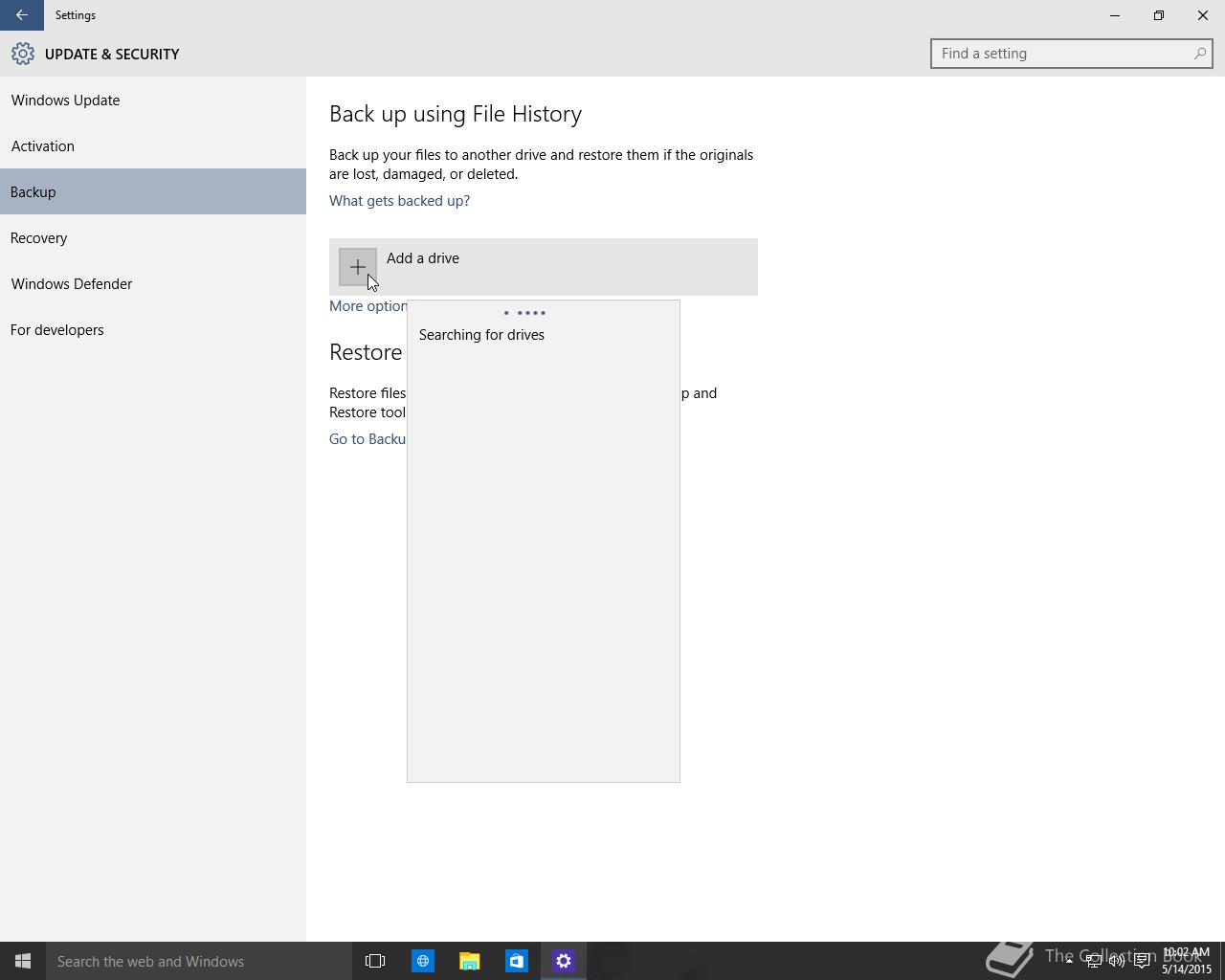The image size is (1225, 980).
Task: Click the Back up using File History heading
Action: pos(456,114)
